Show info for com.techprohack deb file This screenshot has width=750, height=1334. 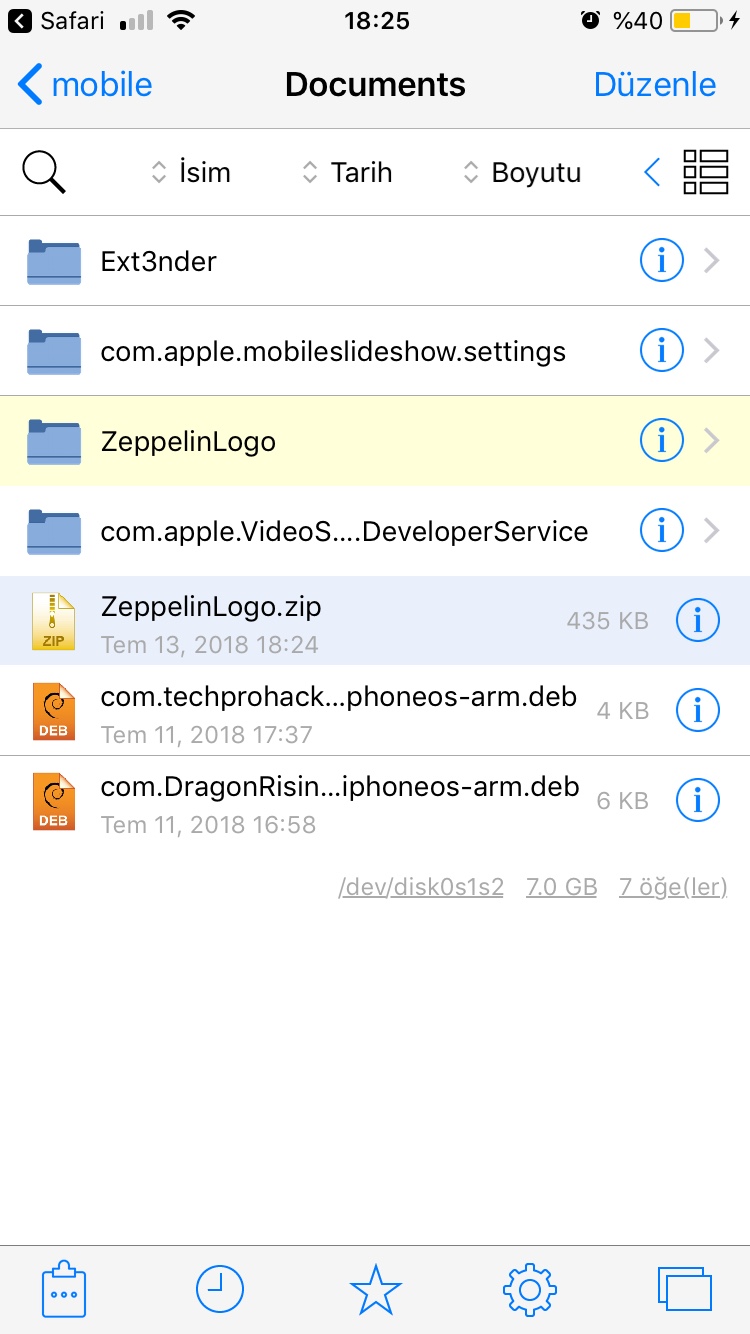[698, 711]
